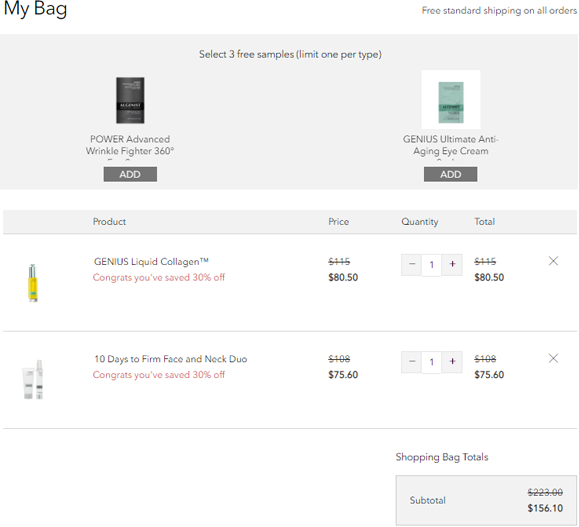579x527 pixels.
Task: Select the POWER Advanced Wrinkle Fighter 360° sample name
Action: [130, 145]
